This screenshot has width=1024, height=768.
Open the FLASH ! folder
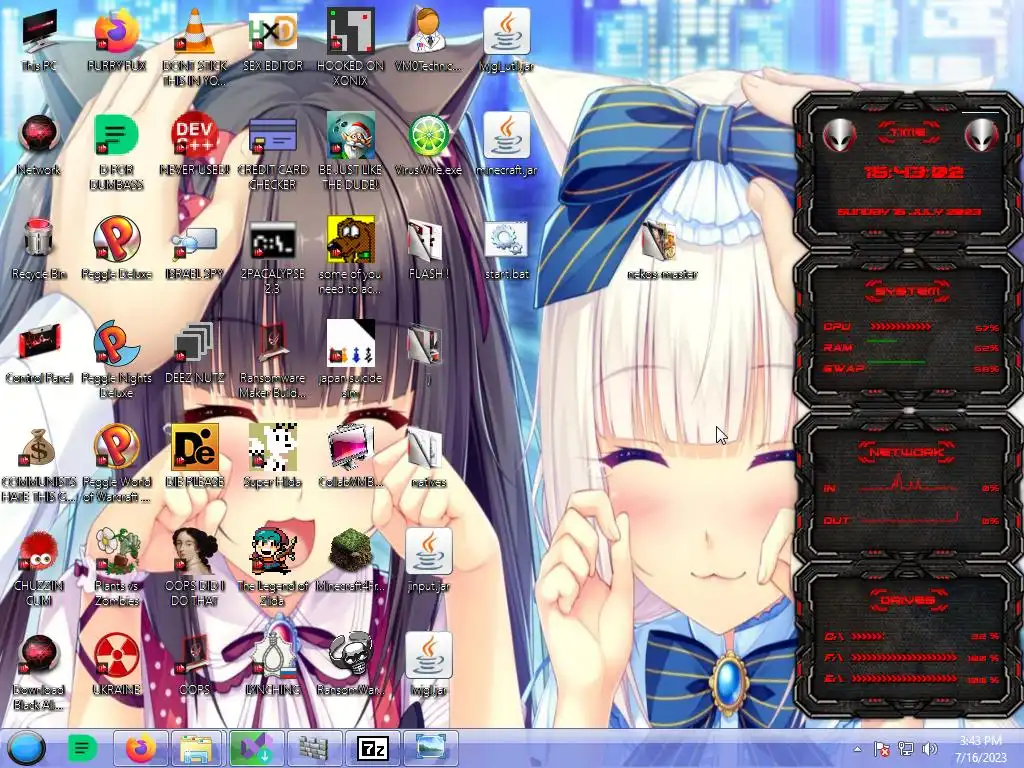pos(428,249)
